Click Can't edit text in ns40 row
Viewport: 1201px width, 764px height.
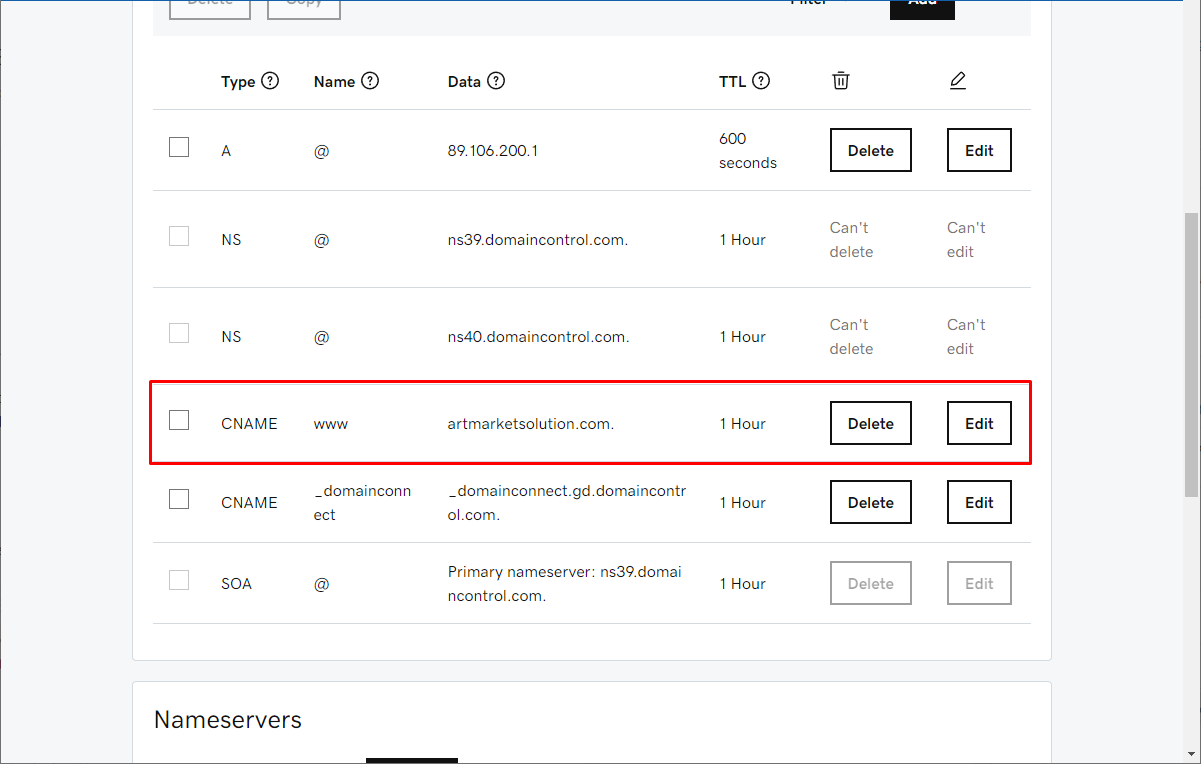tap(966, 337)
